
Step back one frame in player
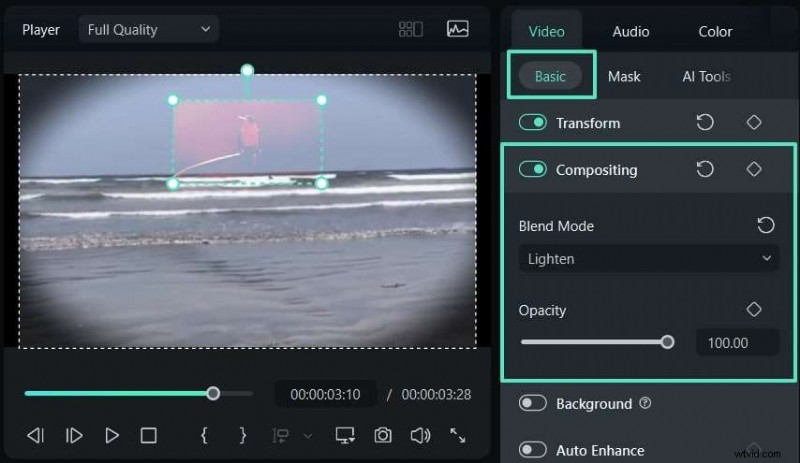(35, 435)
